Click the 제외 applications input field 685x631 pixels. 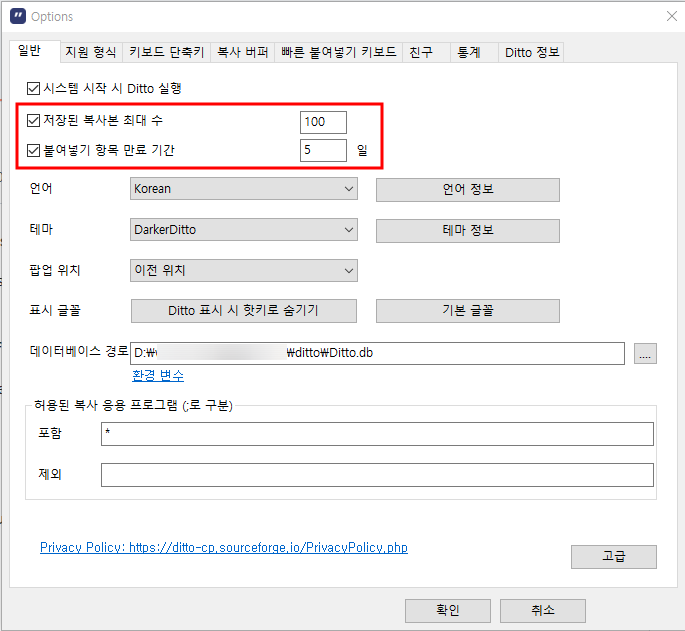(x=377, y=475)
